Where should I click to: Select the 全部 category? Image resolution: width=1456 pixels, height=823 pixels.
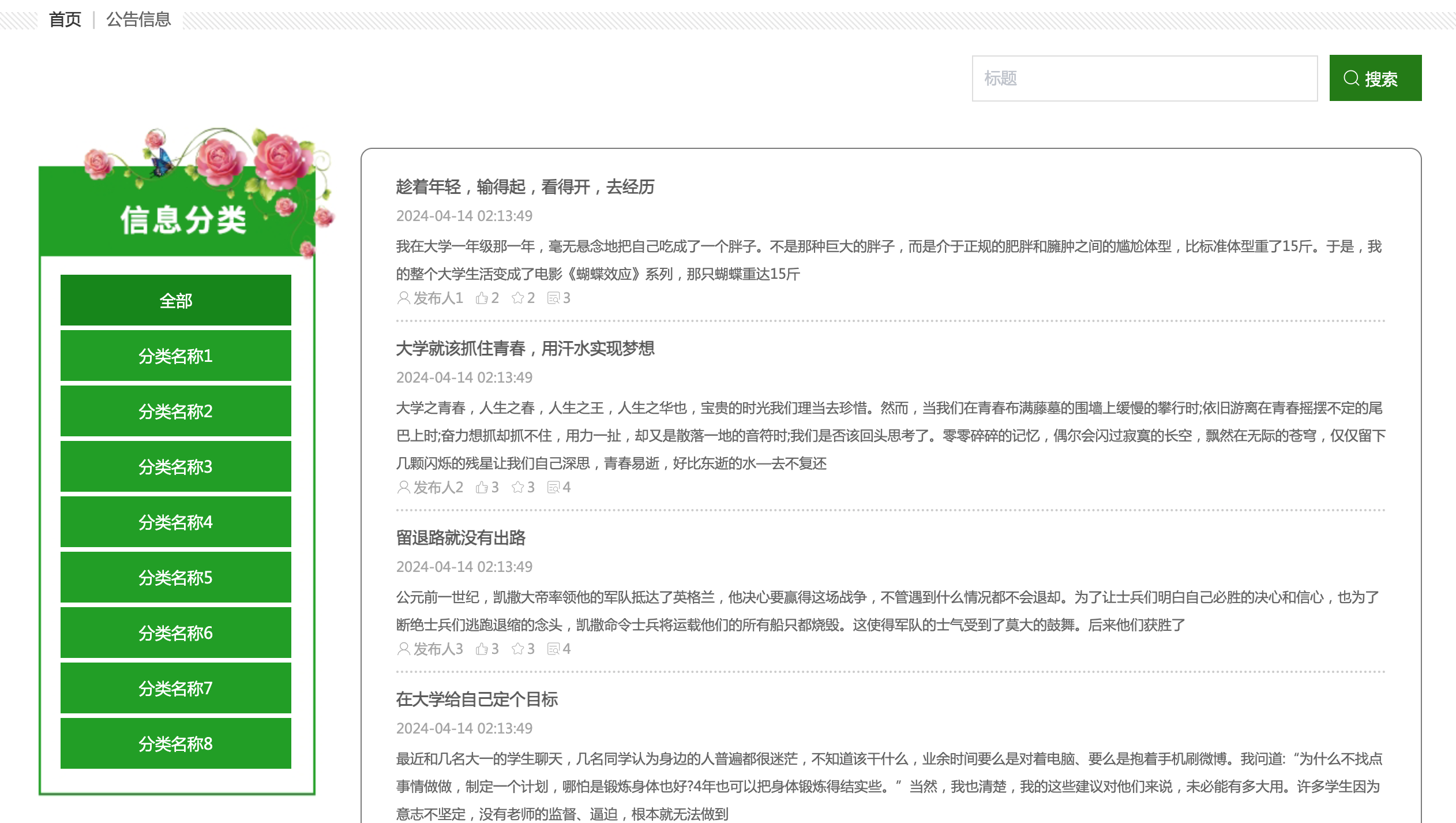[176, 300]
